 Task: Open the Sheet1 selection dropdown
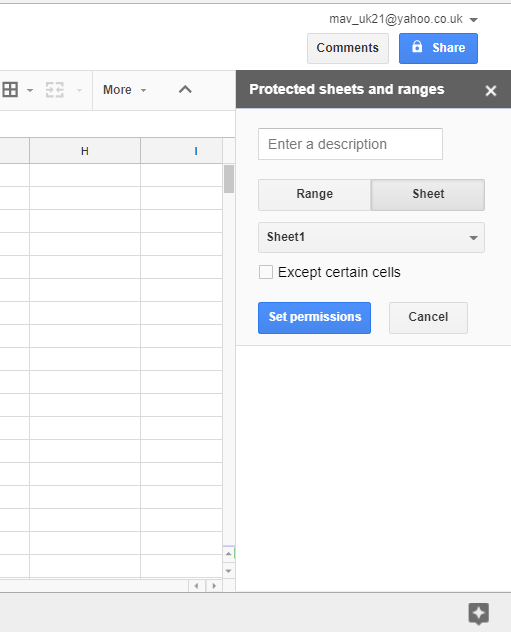tap(371, 237)
